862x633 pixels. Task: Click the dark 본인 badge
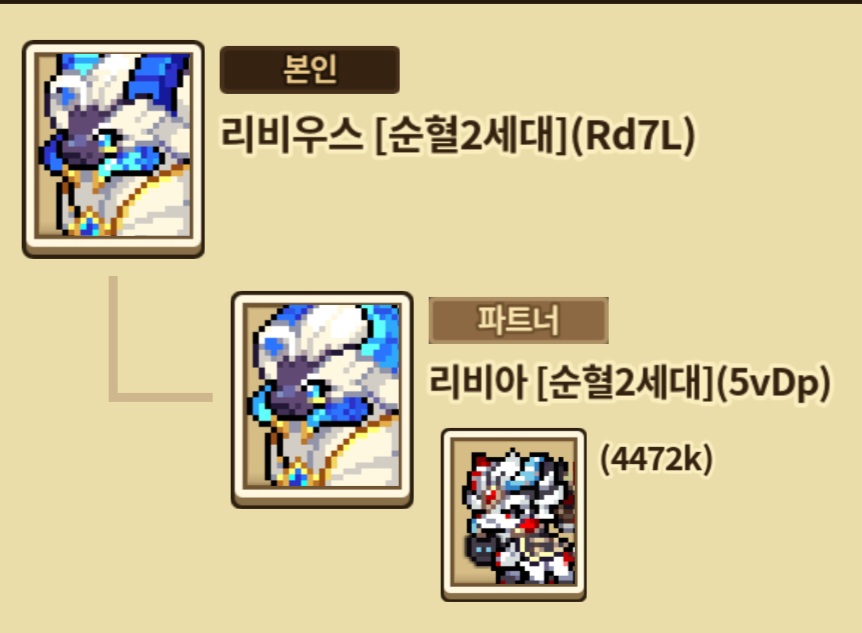(x=310, y=70)
